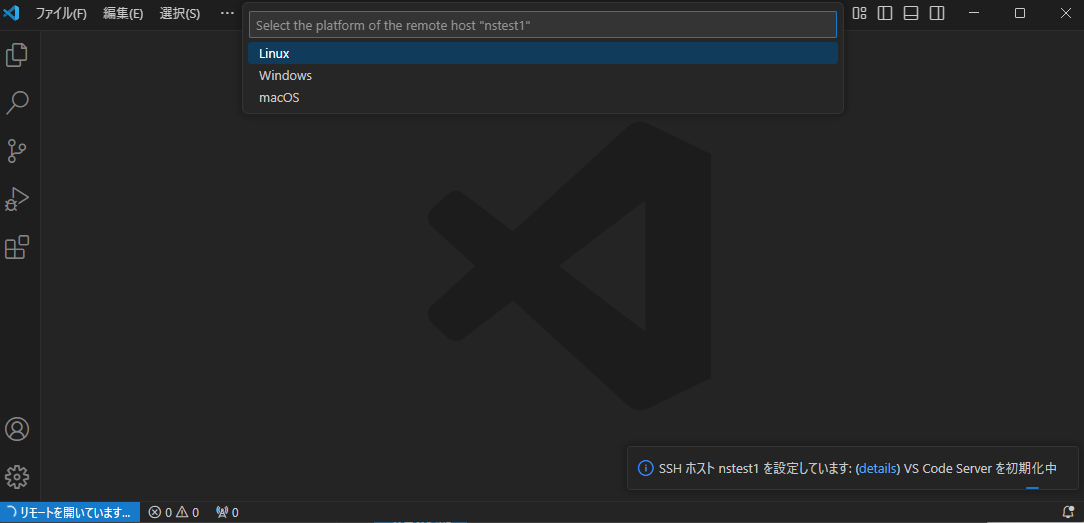Focus the platform selection input field
Image resolution: width=1084 pixels, height=523 pixels.
543,25
